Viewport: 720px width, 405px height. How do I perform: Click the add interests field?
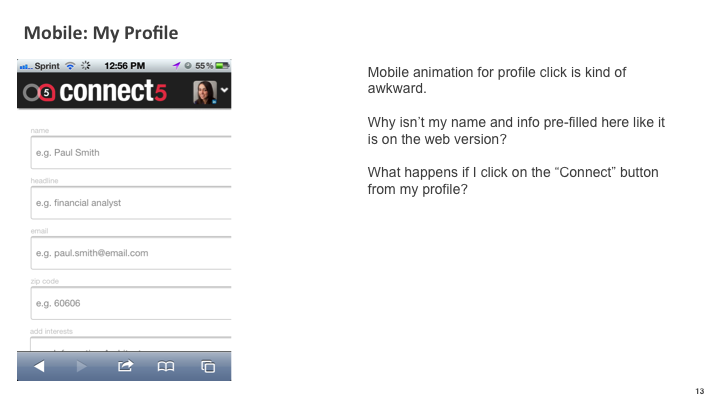[x=131, y=344]
